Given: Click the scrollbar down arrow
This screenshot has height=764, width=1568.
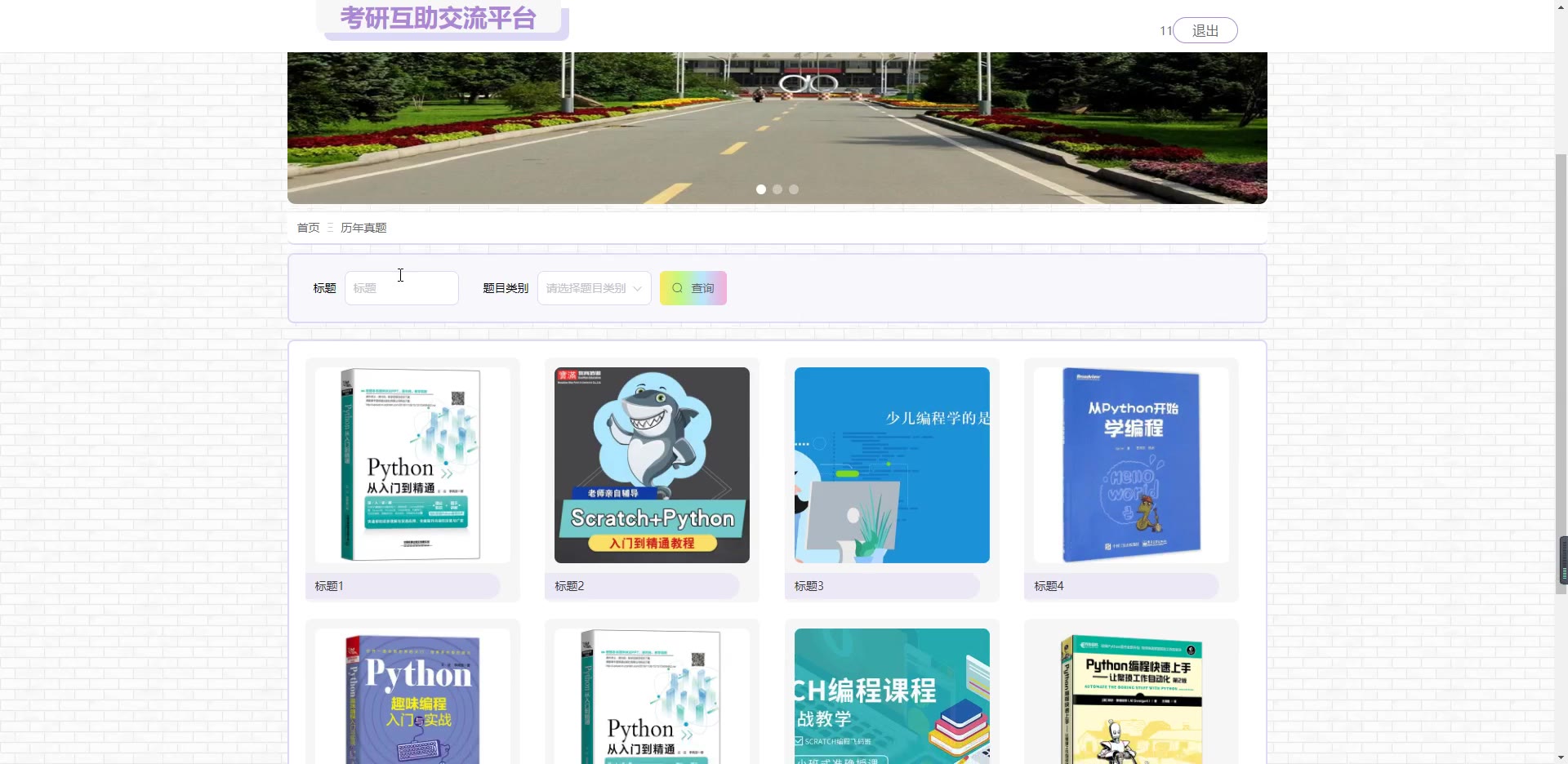Looking at the screenshot, I should coord(1561,757).
